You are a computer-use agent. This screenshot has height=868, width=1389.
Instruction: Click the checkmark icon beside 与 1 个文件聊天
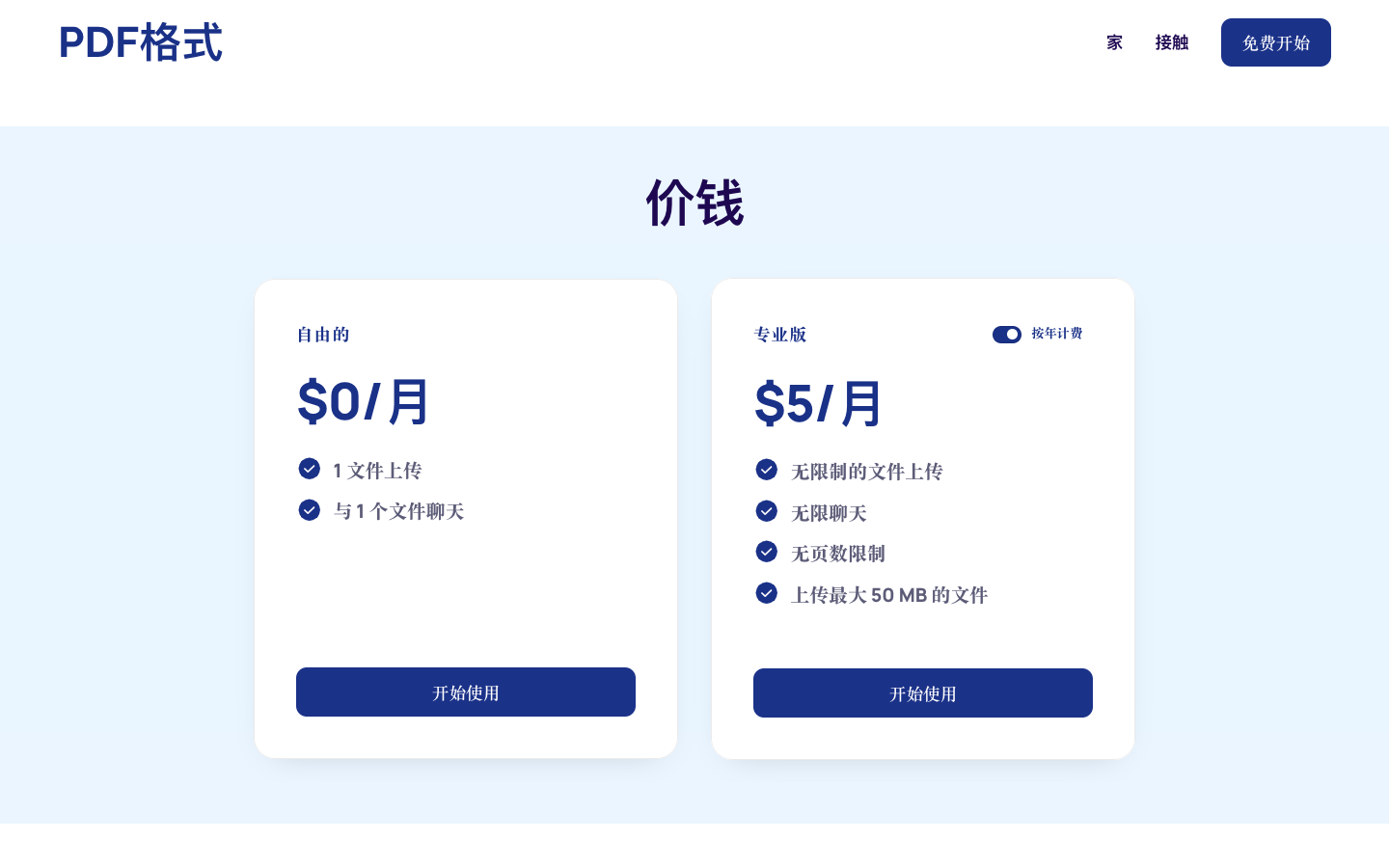[309, 510]
